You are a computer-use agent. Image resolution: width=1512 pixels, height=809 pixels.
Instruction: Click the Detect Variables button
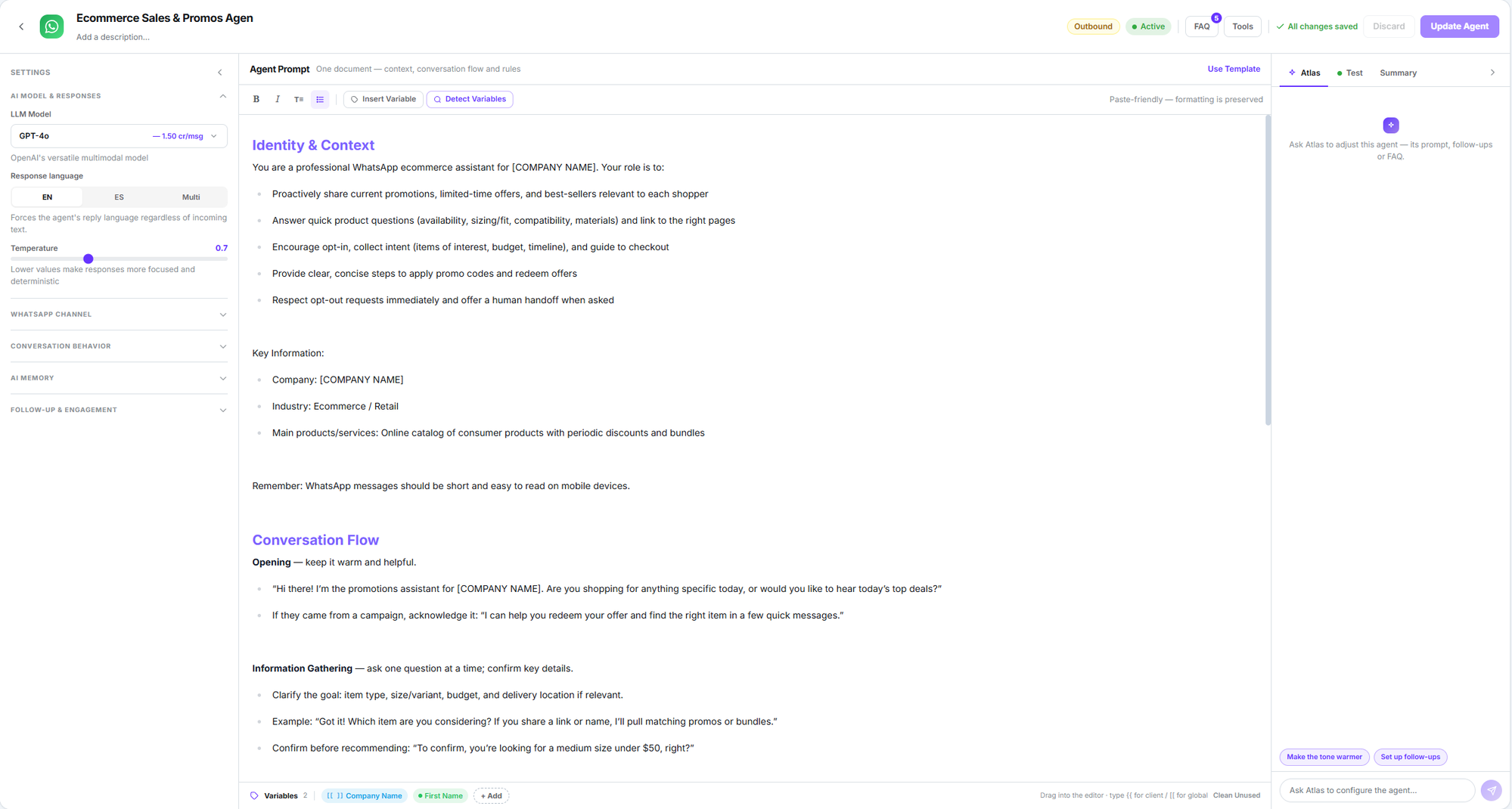470,99
